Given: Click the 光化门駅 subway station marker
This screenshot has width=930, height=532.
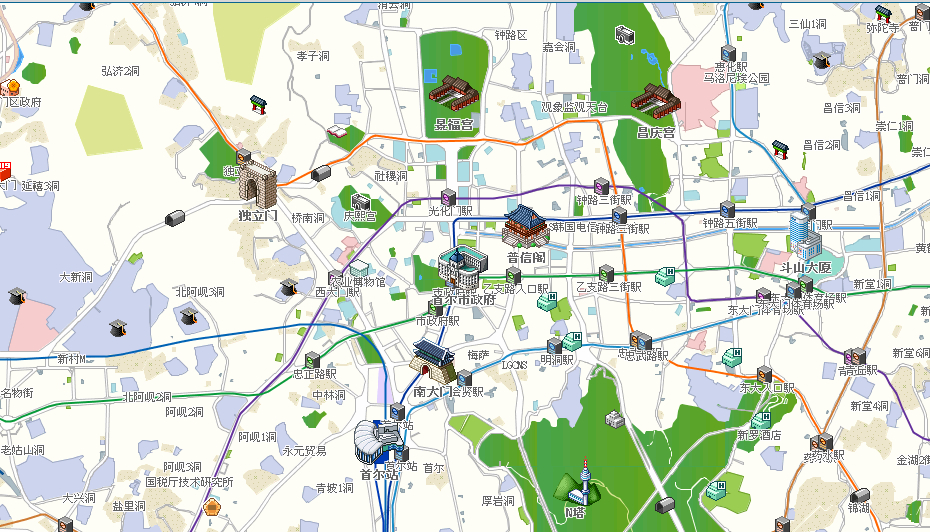Looking at the screenshot, I should click(448, 196).
